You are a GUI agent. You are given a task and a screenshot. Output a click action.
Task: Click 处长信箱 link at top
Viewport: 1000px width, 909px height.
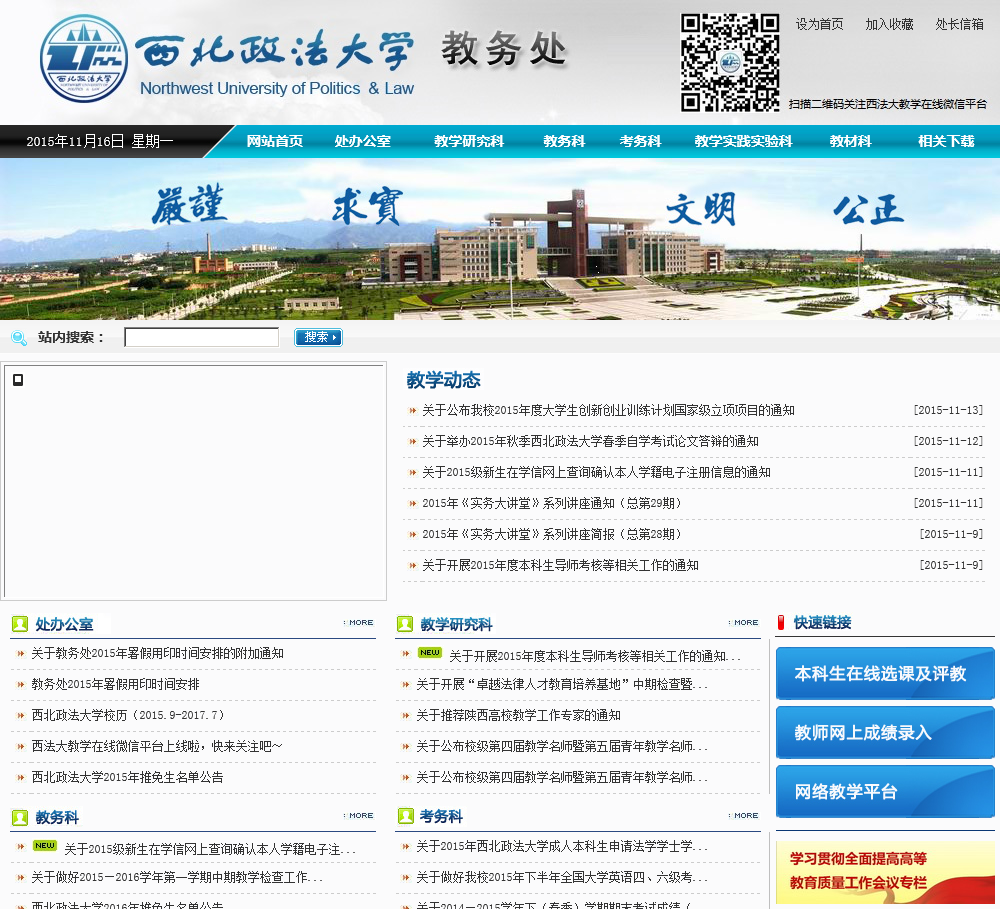click(959, 24)
